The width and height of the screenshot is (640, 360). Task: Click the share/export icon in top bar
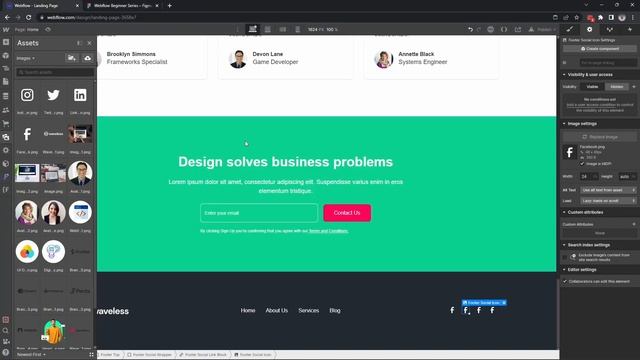point(518,29)
